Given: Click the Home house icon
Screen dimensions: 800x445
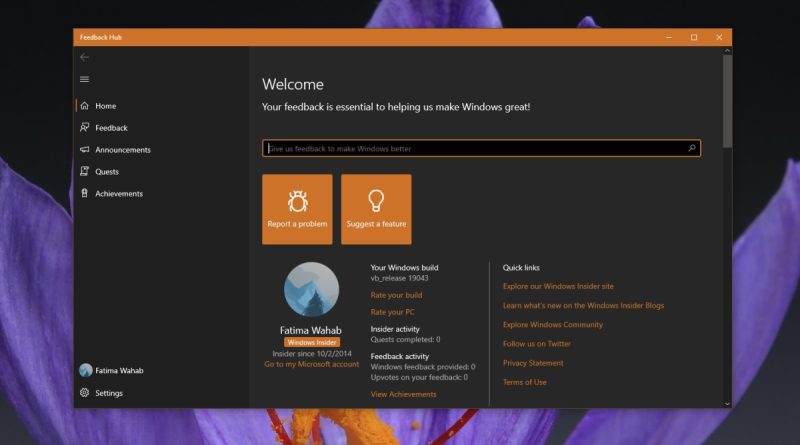Looking at the screenshot, I should coord(85,106).
